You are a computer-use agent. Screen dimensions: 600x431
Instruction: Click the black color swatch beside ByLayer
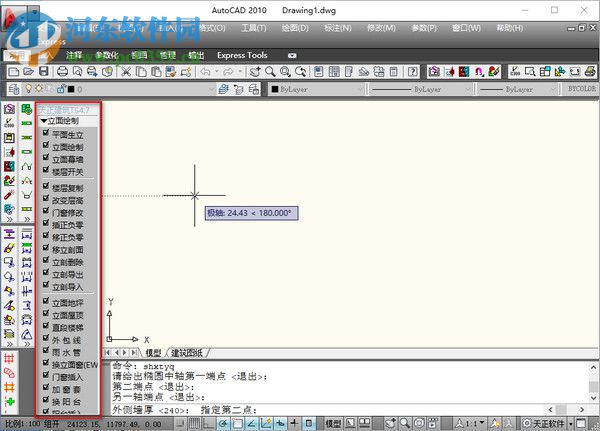pyautogui.click(x=276, y=90)
